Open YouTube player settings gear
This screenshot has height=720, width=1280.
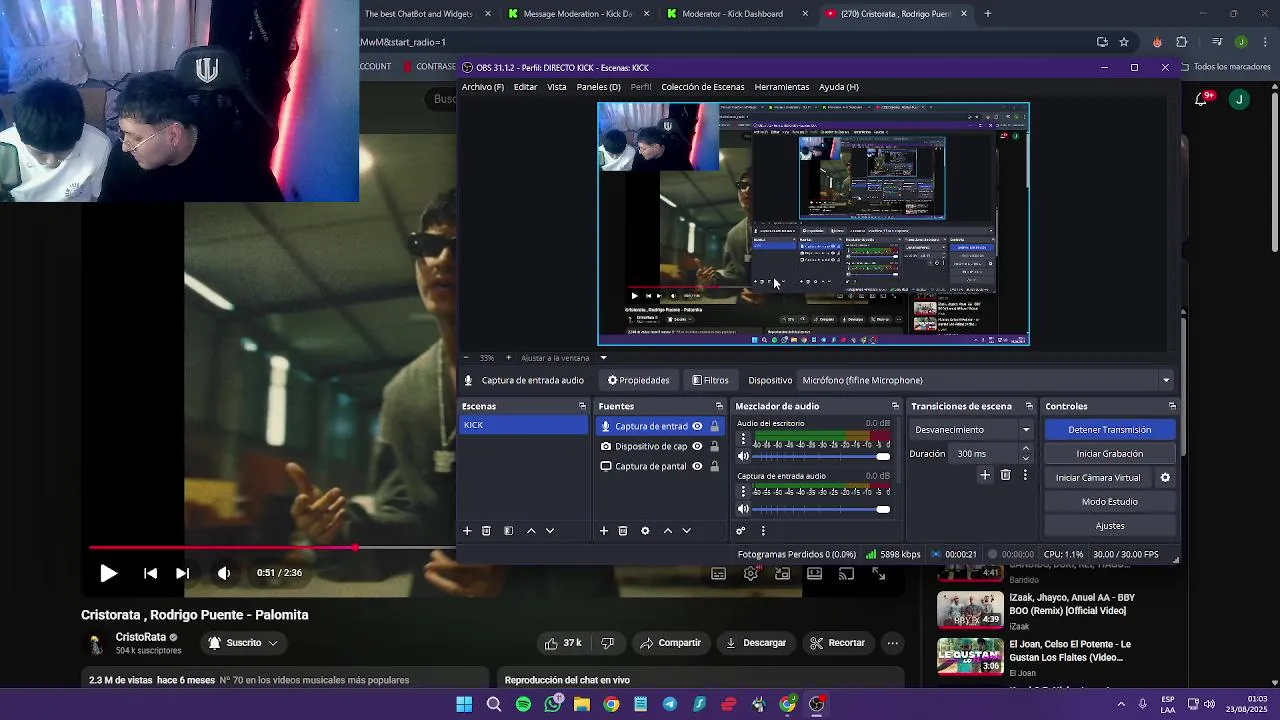(x=751, y=574)
